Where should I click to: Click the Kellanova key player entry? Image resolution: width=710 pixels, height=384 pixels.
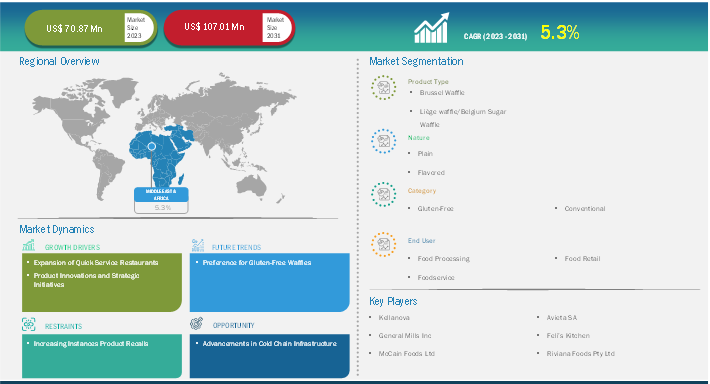[394, 317]
